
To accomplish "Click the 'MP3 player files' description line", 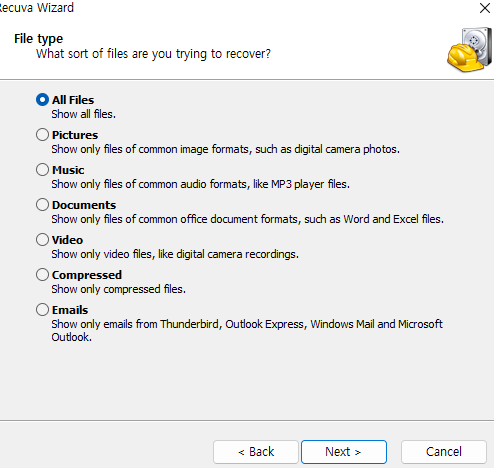I will (200, 184).
